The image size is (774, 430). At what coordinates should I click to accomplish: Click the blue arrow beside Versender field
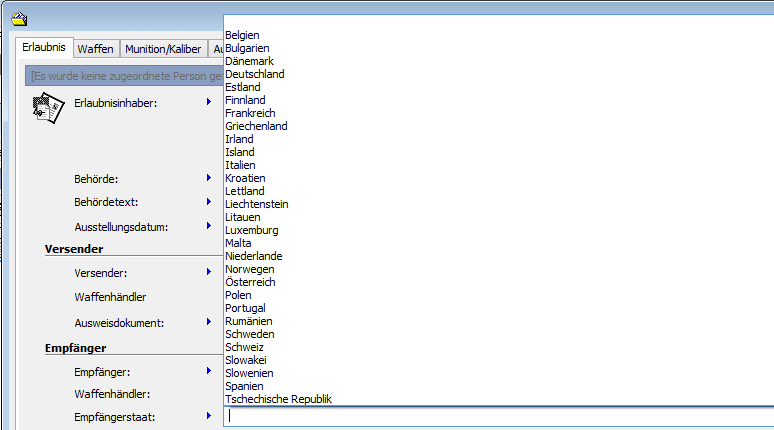pos(209,272)
